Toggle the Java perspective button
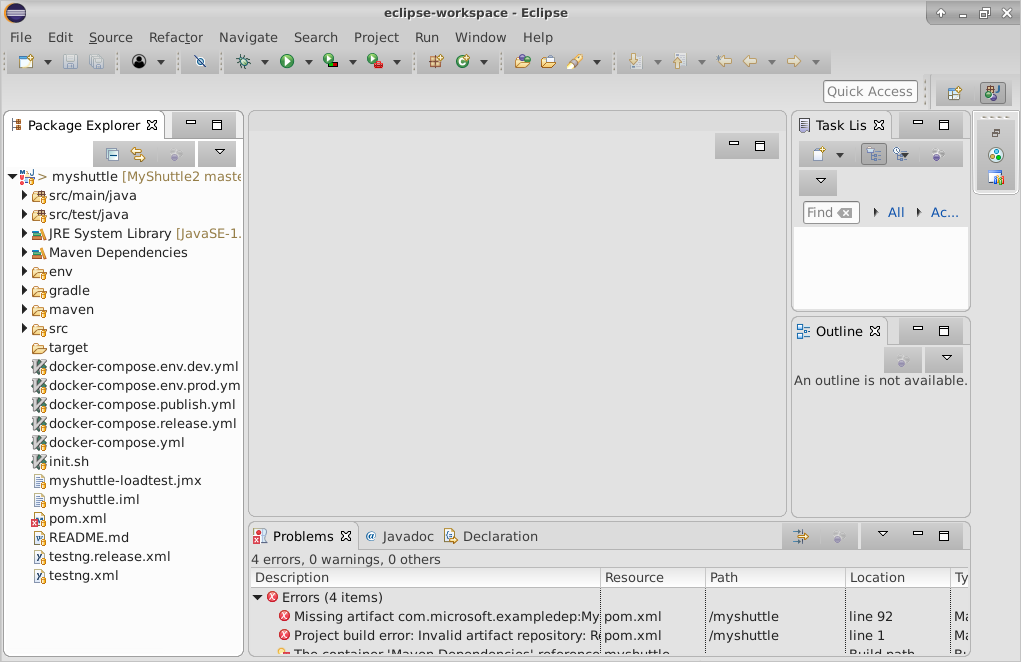 [992, 93]
